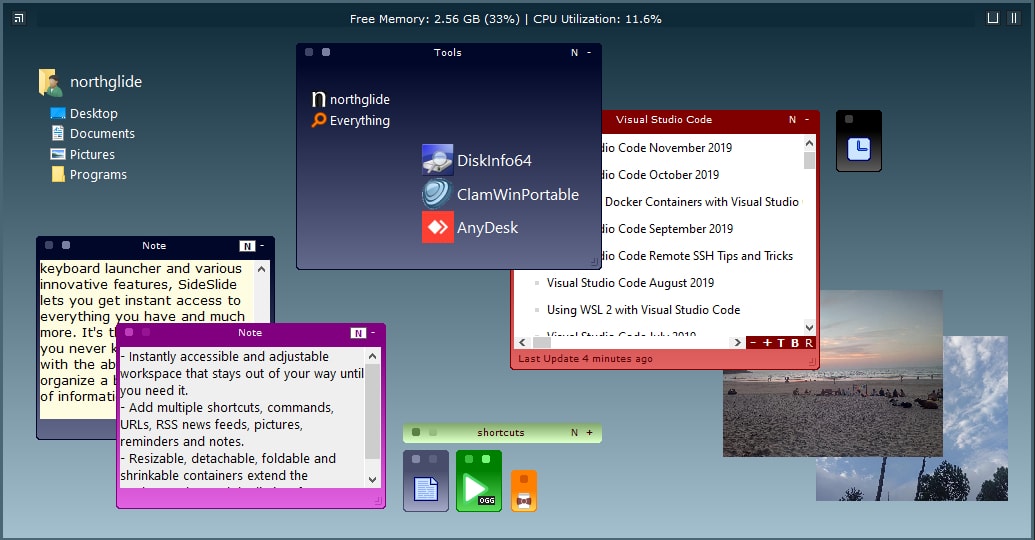Open bow-tie icon in orange container
The image size is (1035, 540).
(x=524, y=500)
